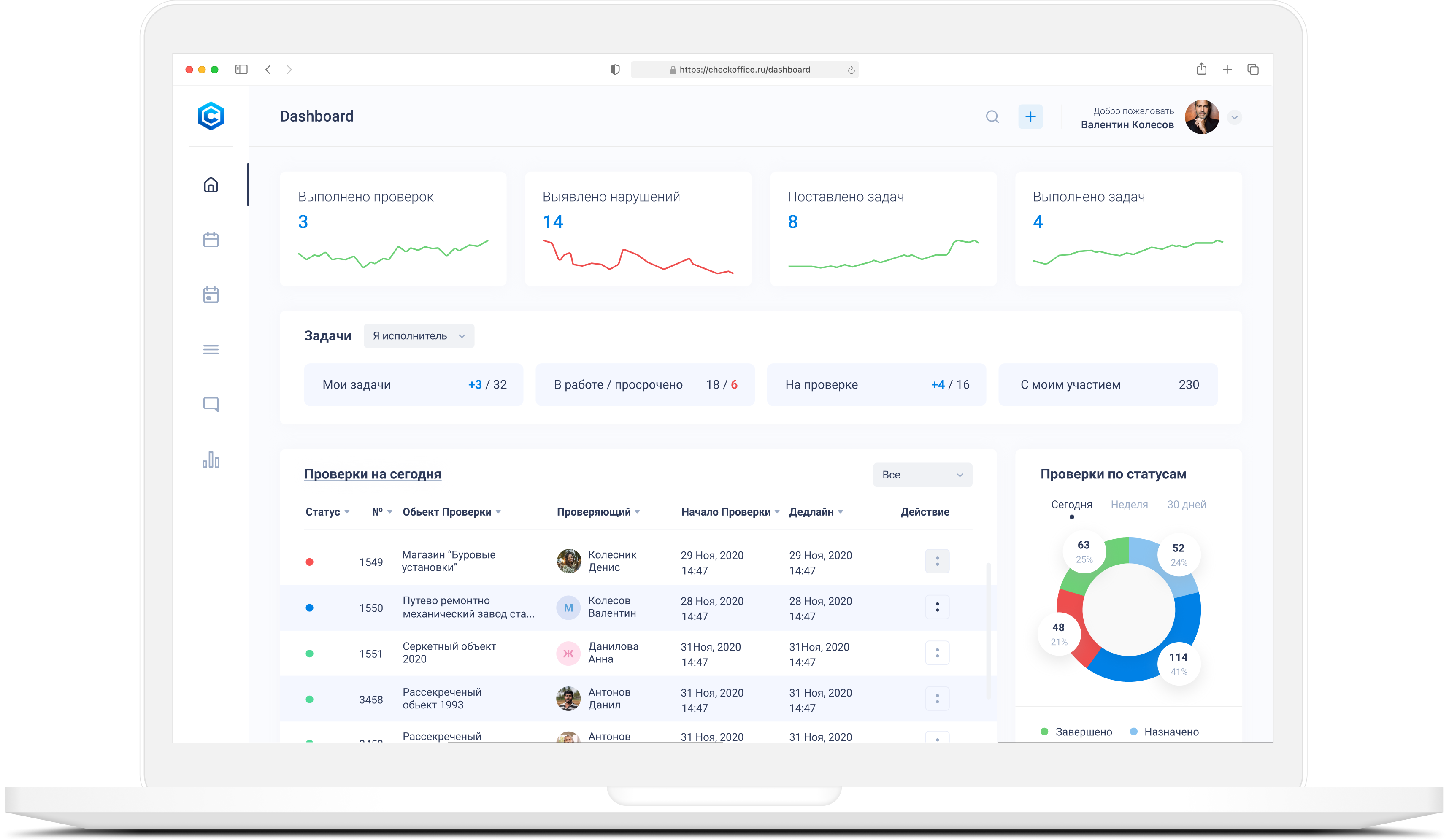Open the Dashboard home icon in sidebar
Image resolution: width=1449 pixels, height=840 pixels.
point(211,184)
